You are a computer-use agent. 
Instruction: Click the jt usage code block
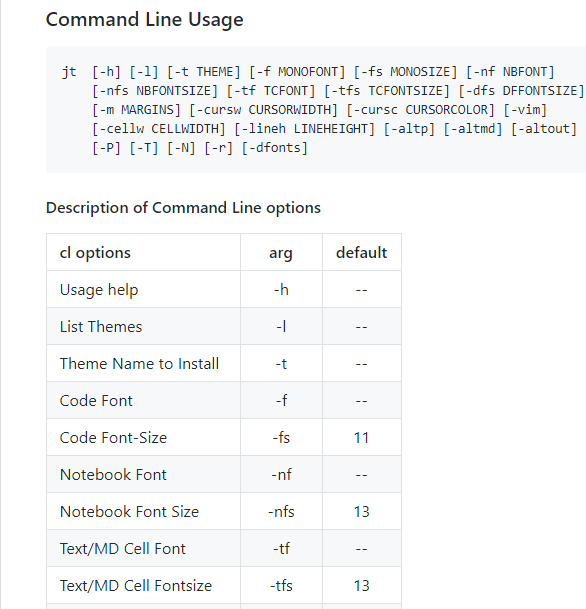pos(316,110)
